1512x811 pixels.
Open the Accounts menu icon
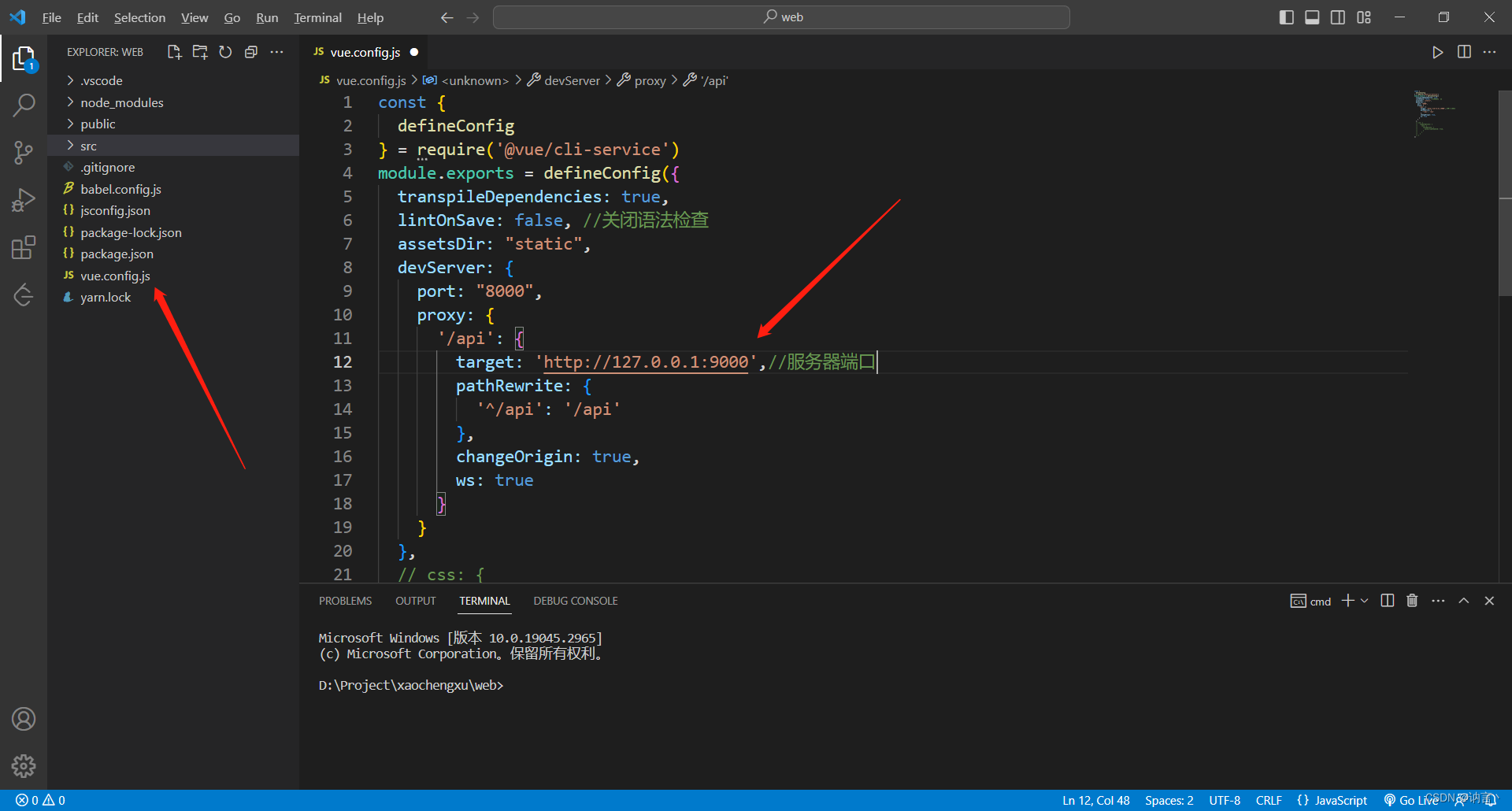click(x=24, y=719)
